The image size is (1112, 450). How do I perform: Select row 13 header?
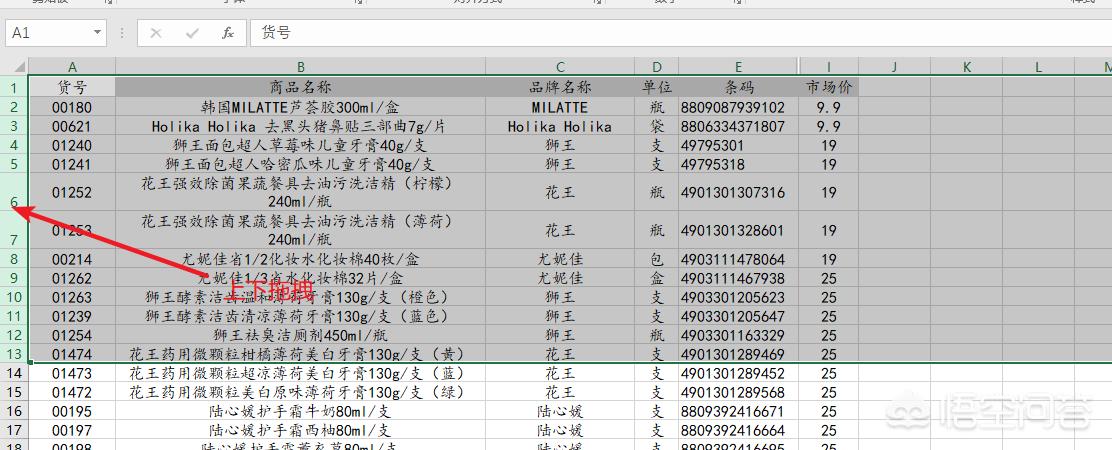point(14,354)
